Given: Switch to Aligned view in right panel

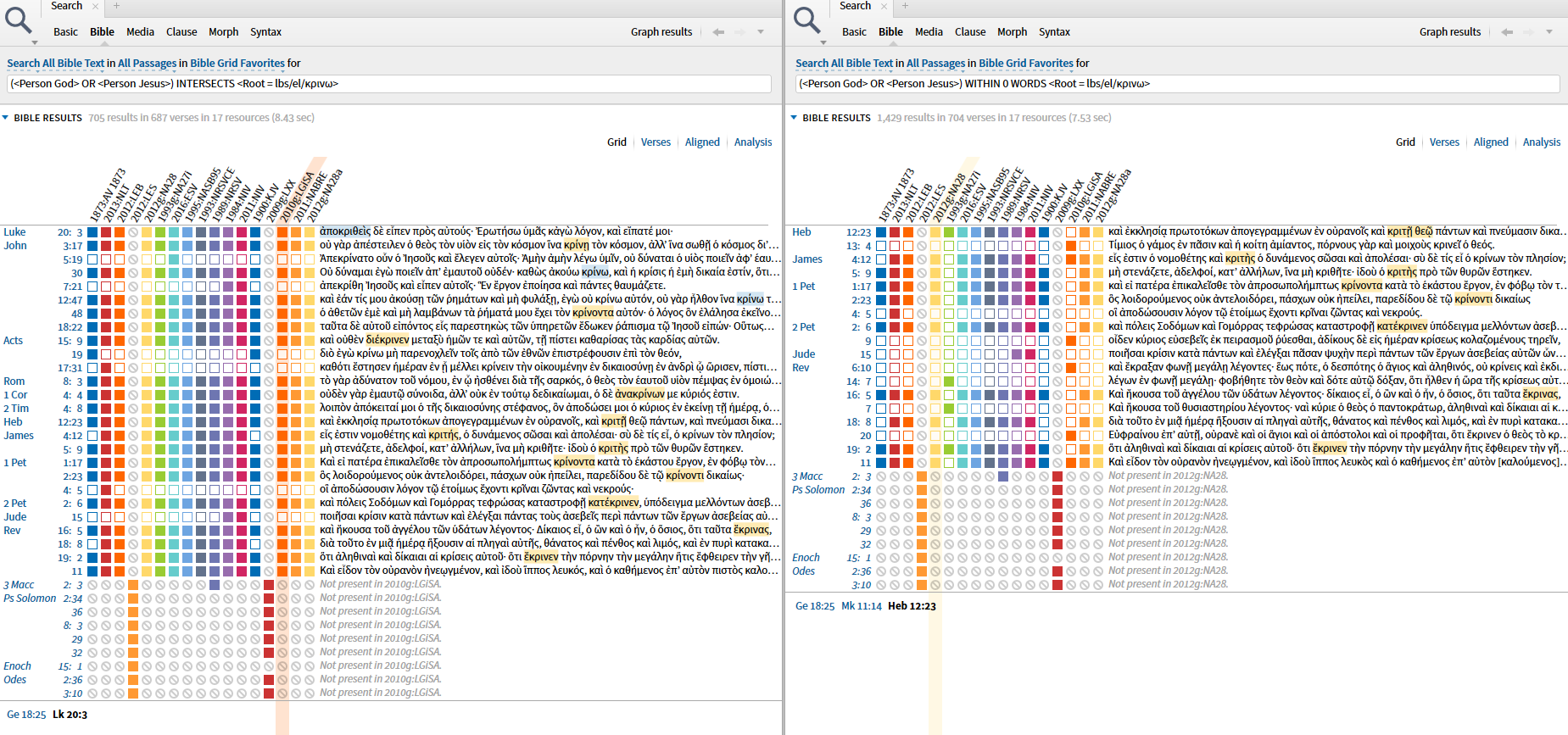Looking at the screenshot, I should point(1491,142).
